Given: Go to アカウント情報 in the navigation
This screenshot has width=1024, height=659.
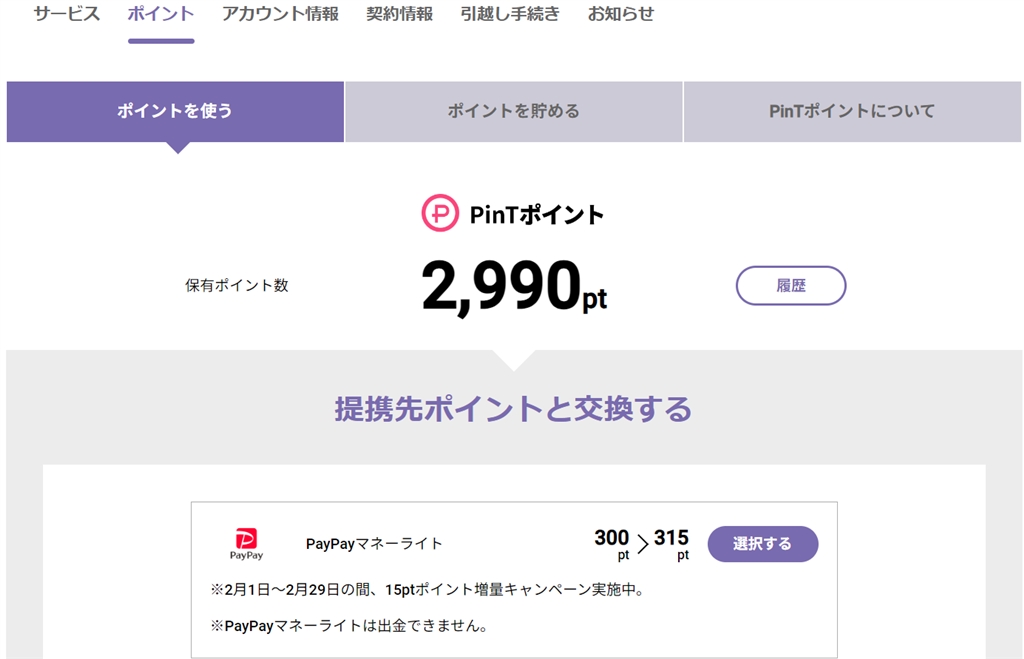Looking at the screenshot, I should [x=280, y=14].
